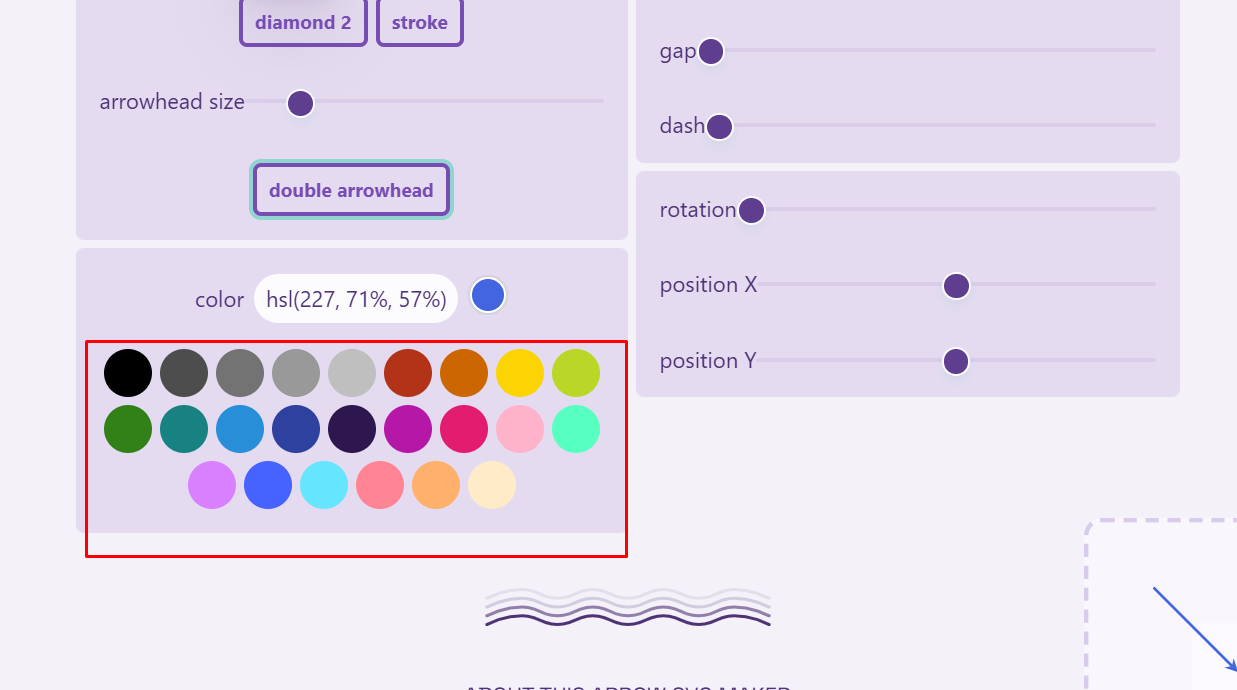Click the gap slider handle
The image size is (1237, 690).
coord(711,50)
